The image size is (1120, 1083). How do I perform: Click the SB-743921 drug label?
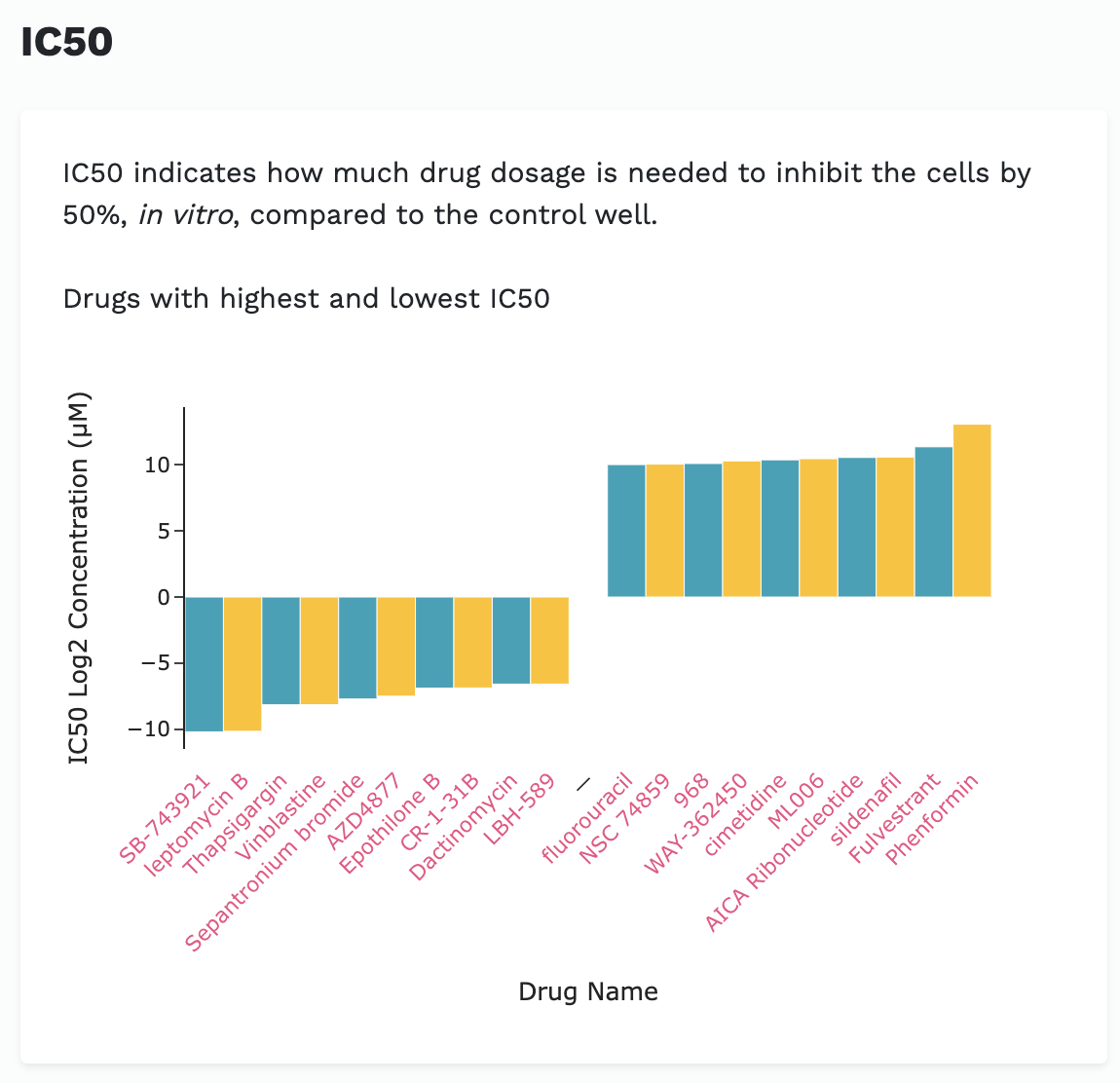tap(165, 819)
